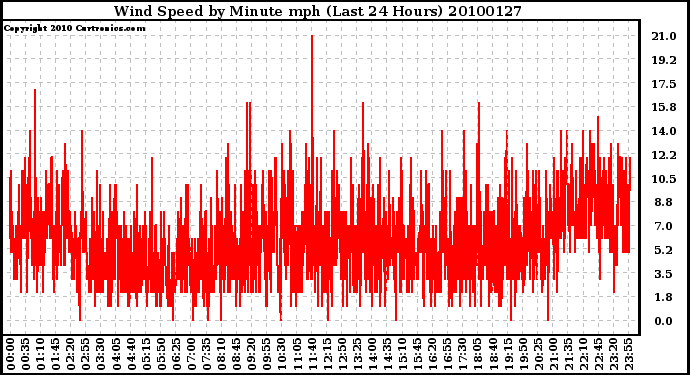
Task: Click the 'Copyright 2010 Cartronics.com' text
Action: pyautogui.click(x=74, y=28)
